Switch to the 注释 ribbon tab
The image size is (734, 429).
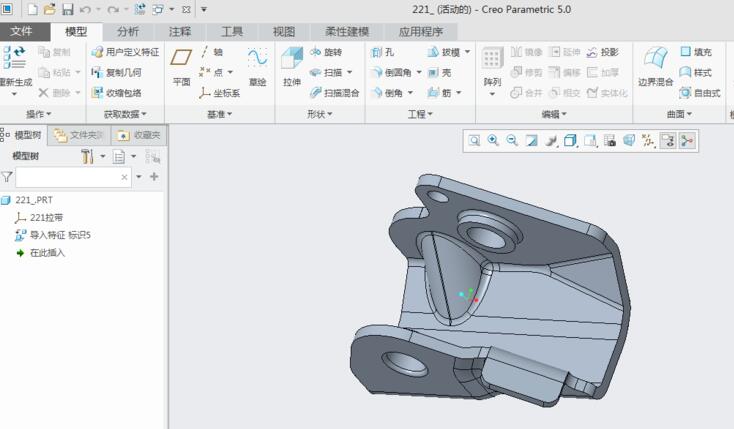pos(180,31)
